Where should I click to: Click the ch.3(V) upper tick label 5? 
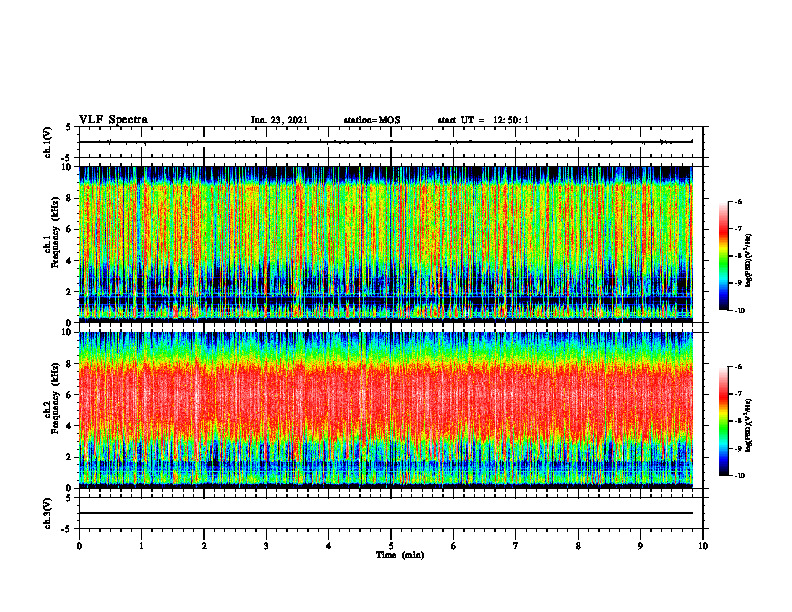click(x=69, y=498)
